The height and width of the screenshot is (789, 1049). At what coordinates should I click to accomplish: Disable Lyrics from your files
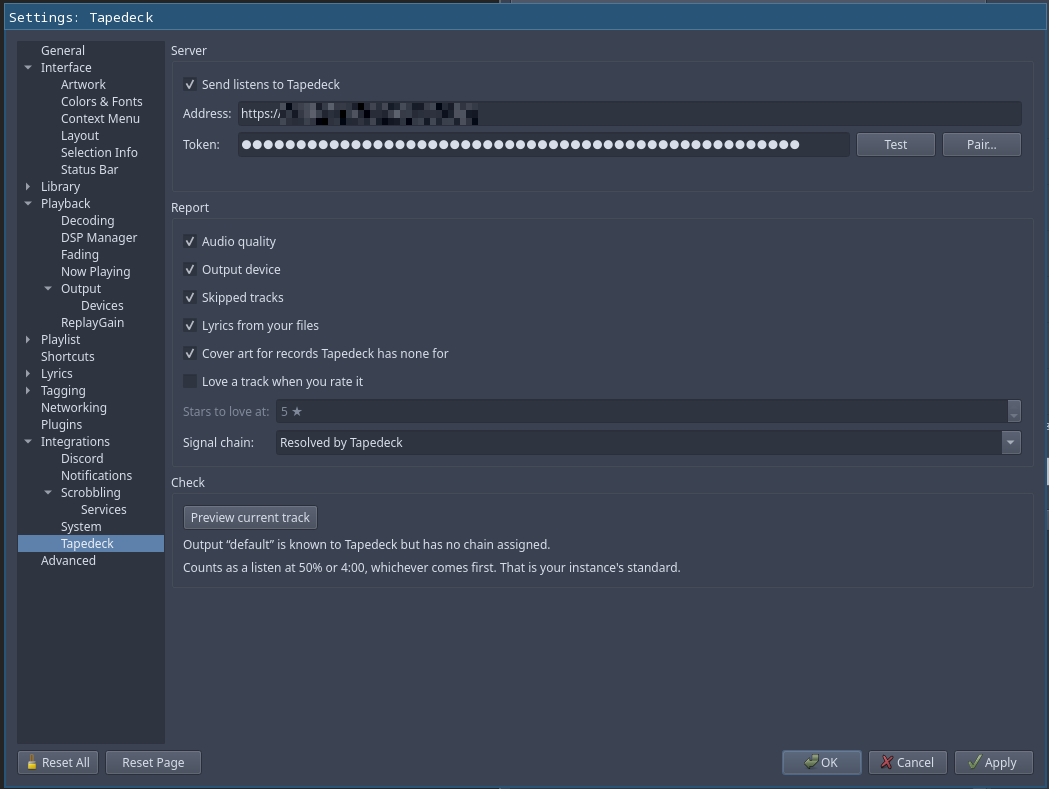[190, 326]
